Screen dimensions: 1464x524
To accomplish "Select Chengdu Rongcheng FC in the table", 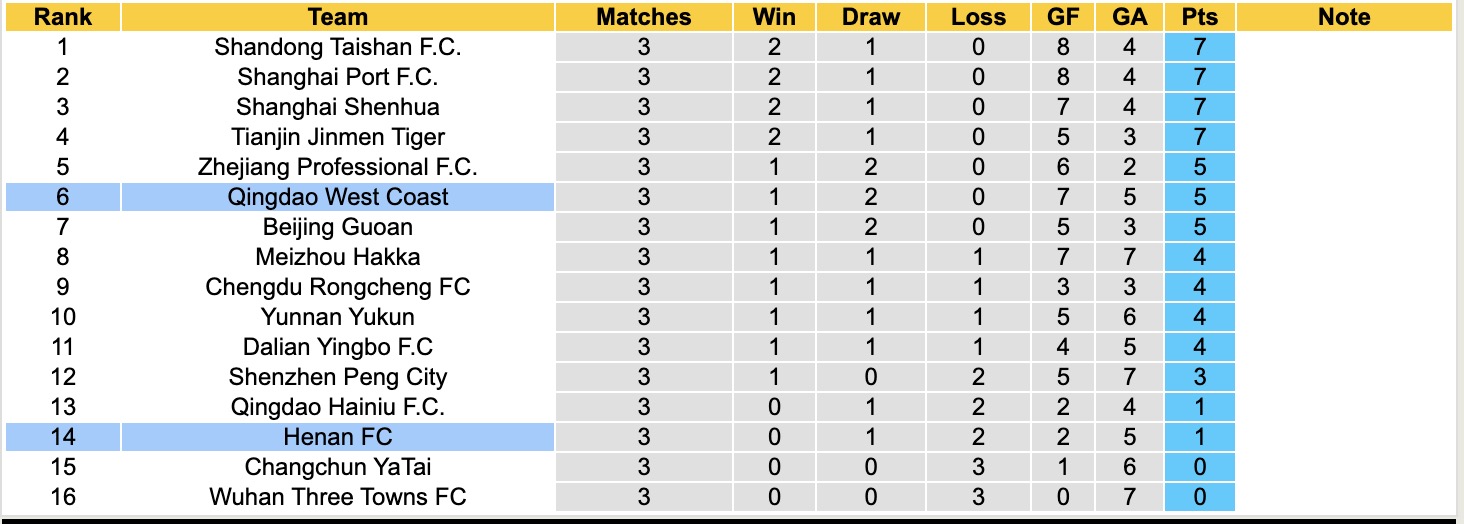I will [338, 287].
